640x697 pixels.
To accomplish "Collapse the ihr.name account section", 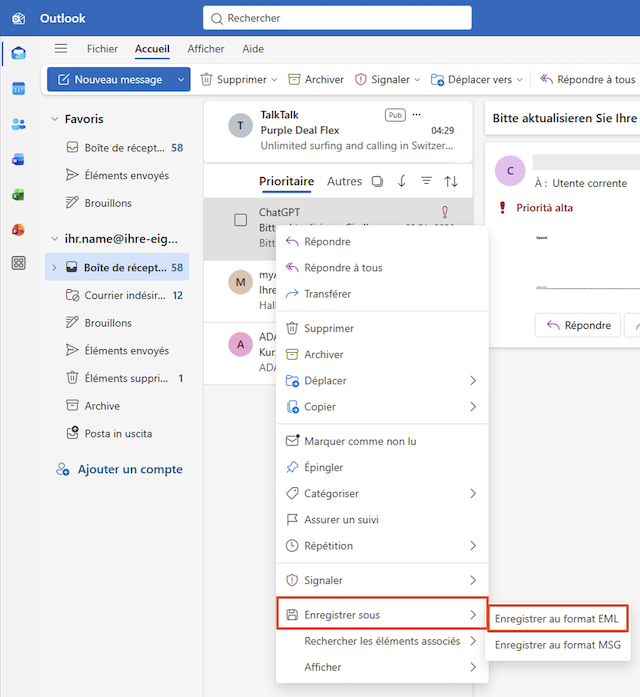I will [x=55, y=239].
